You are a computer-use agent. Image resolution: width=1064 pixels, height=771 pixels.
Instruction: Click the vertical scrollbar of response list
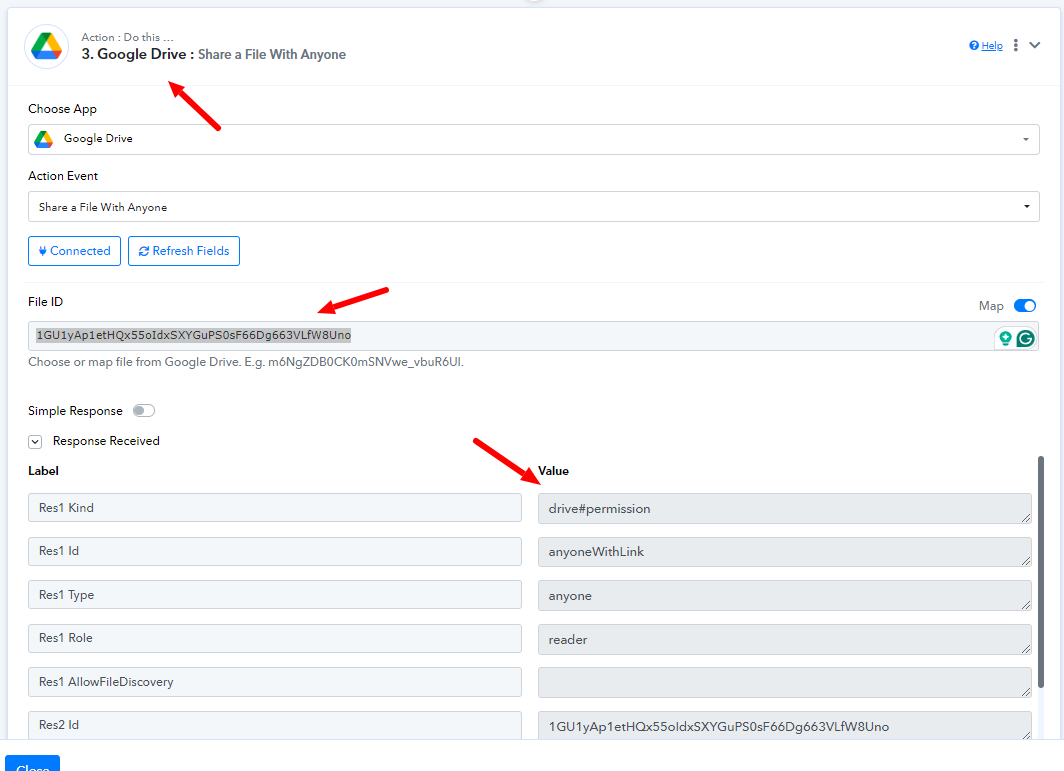pyautogui.click(x=1041, y=570)
